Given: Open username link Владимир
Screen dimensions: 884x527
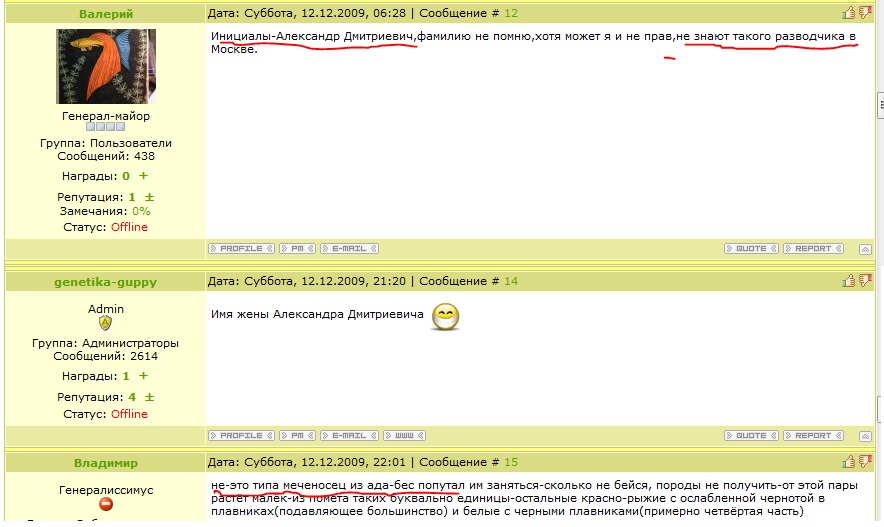Looking at the screenshot, I should tap(106, 463).
